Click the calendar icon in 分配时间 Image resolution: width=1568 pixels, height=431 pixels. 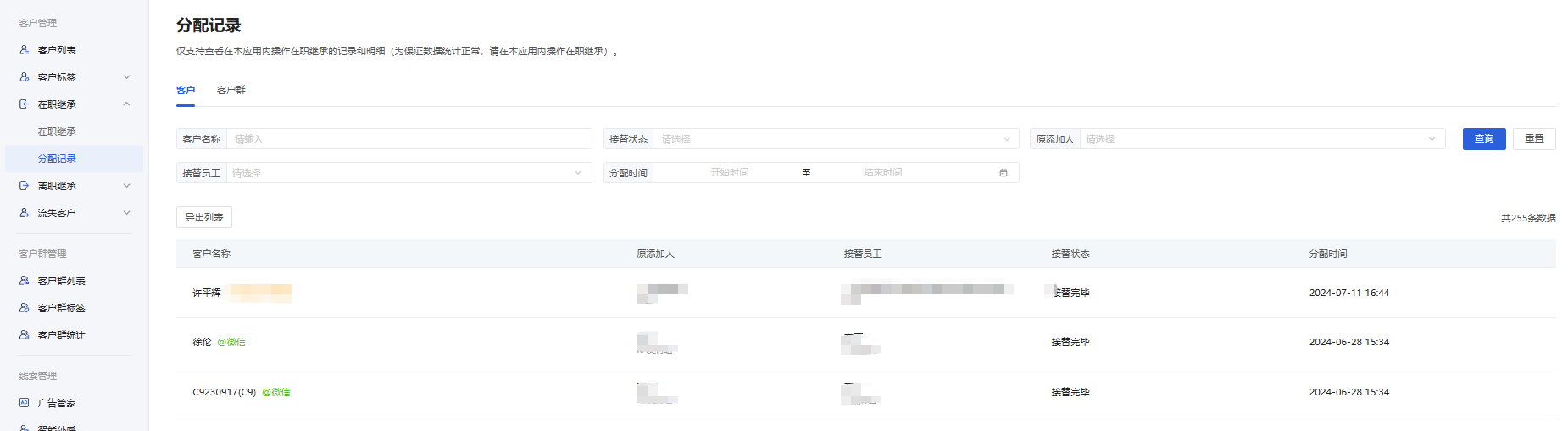pyautogui.click(x=1004, y=173)
